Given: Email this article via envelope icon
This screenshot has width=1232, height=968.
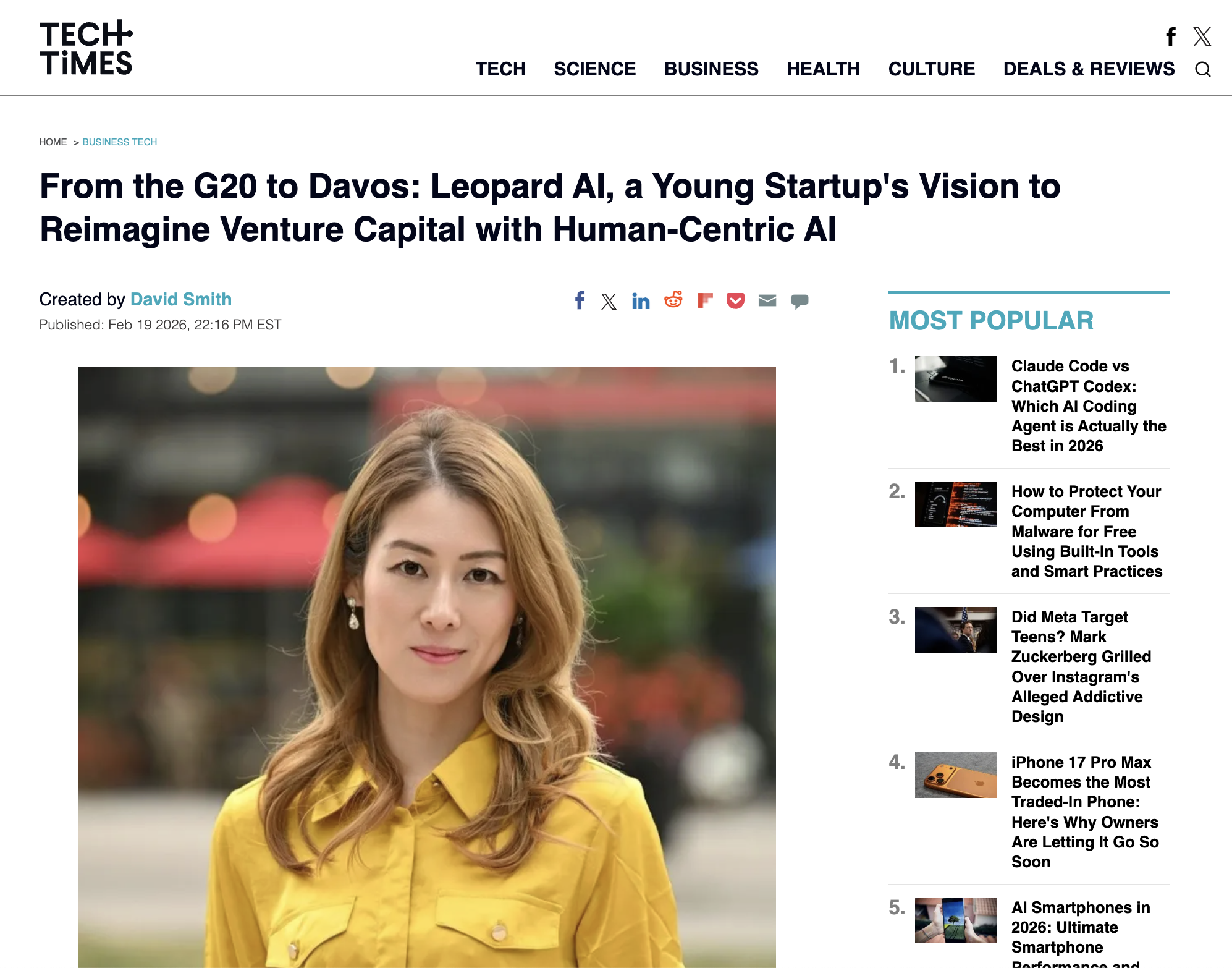Looking at the screenshot, I should (767, 300).
